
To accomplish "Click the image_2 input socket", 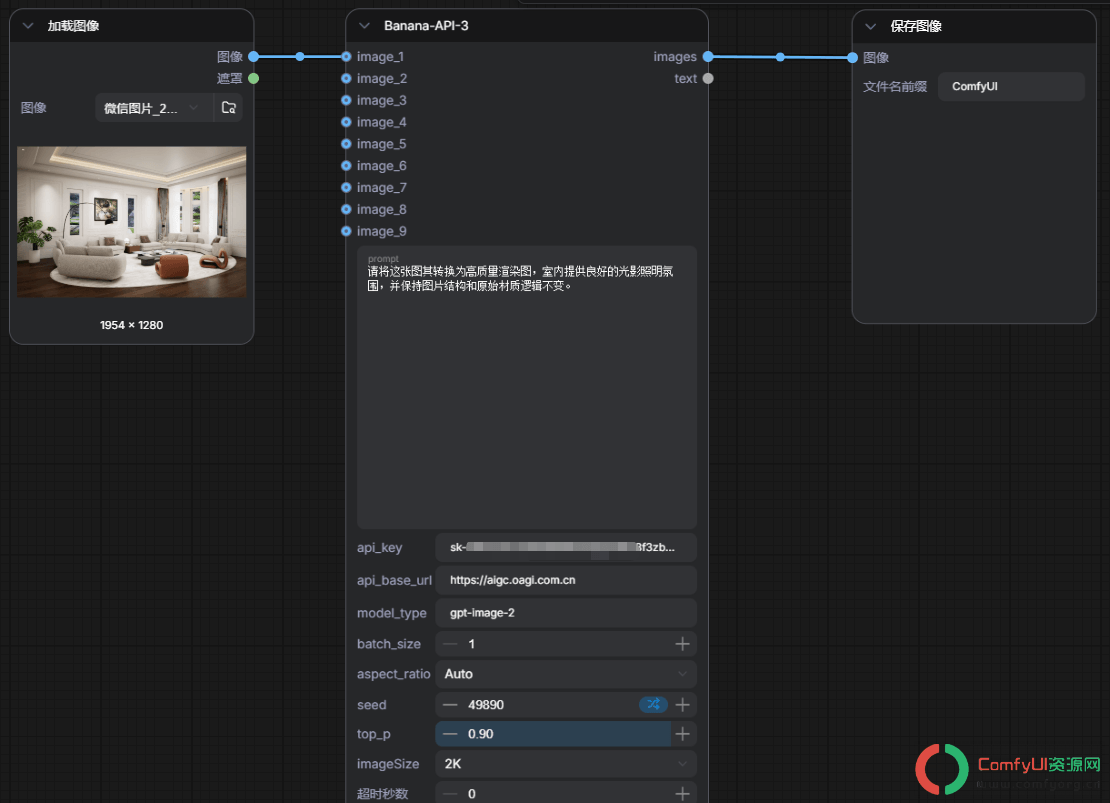I will (x=346, y=79).
